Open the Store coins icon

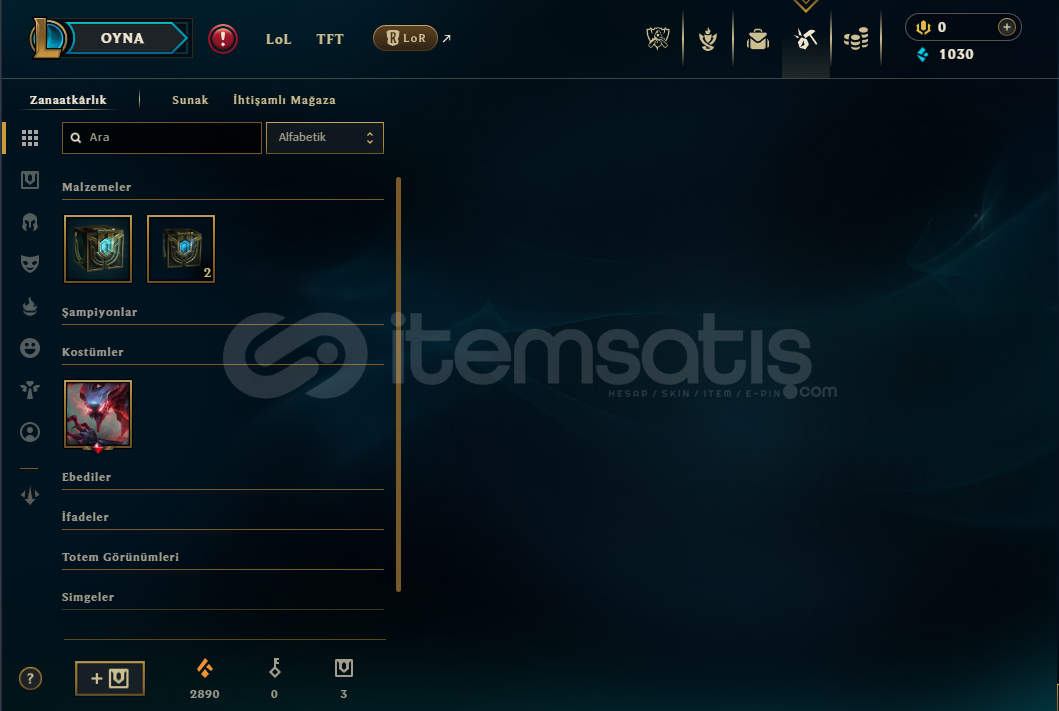point(856,39)
